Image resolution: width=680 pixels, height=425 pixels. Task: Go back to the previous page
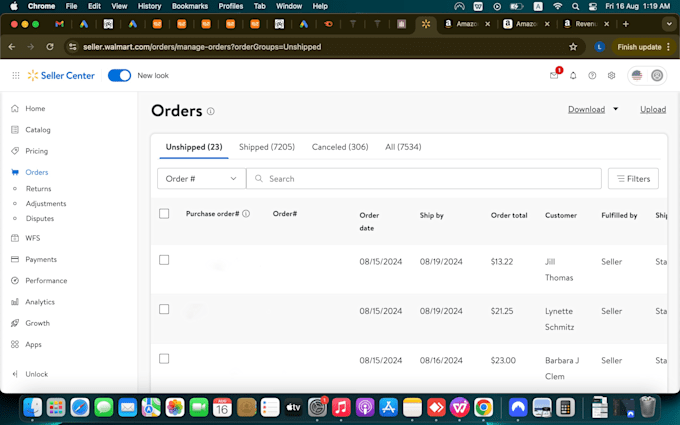point(12,47)
